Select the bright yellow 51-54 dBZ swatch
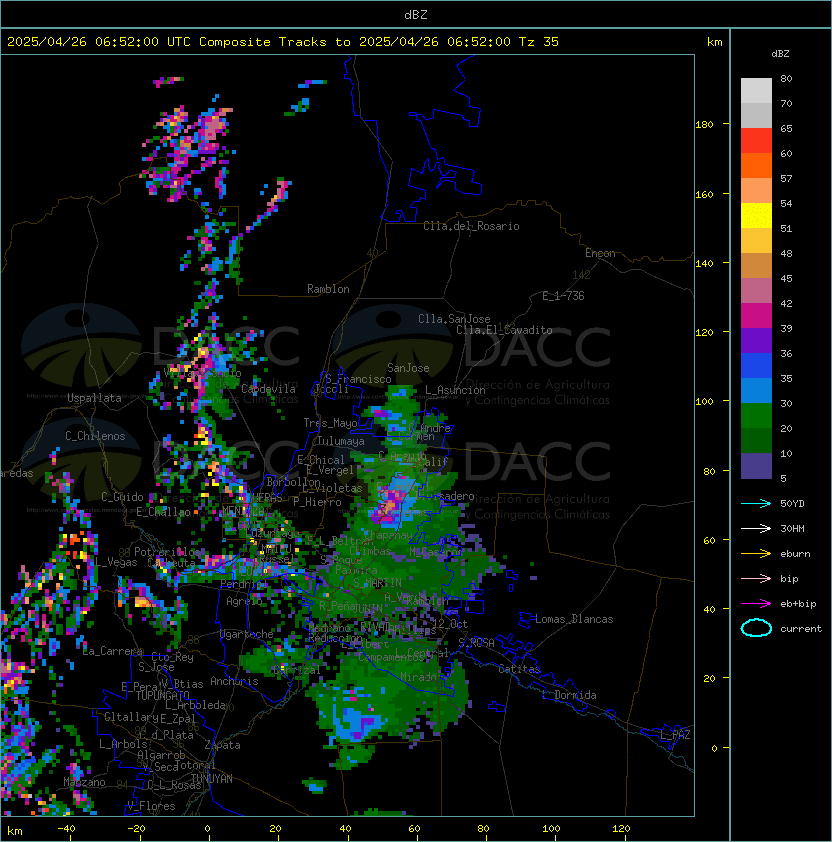Viewport: 832px width, 842px height. pos(756,216)
